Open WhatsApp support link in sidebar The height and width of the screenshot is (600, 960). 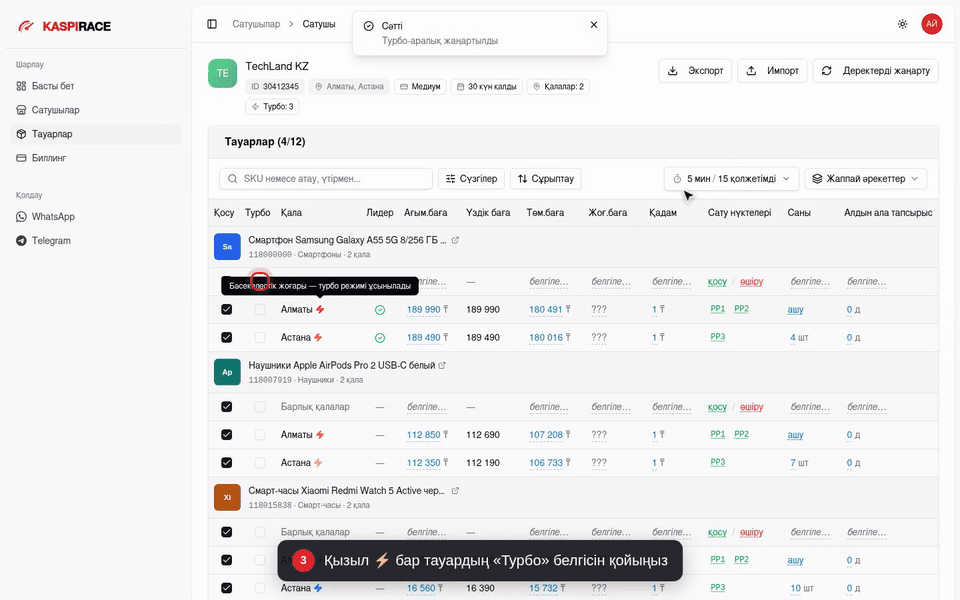pos(96,217)
